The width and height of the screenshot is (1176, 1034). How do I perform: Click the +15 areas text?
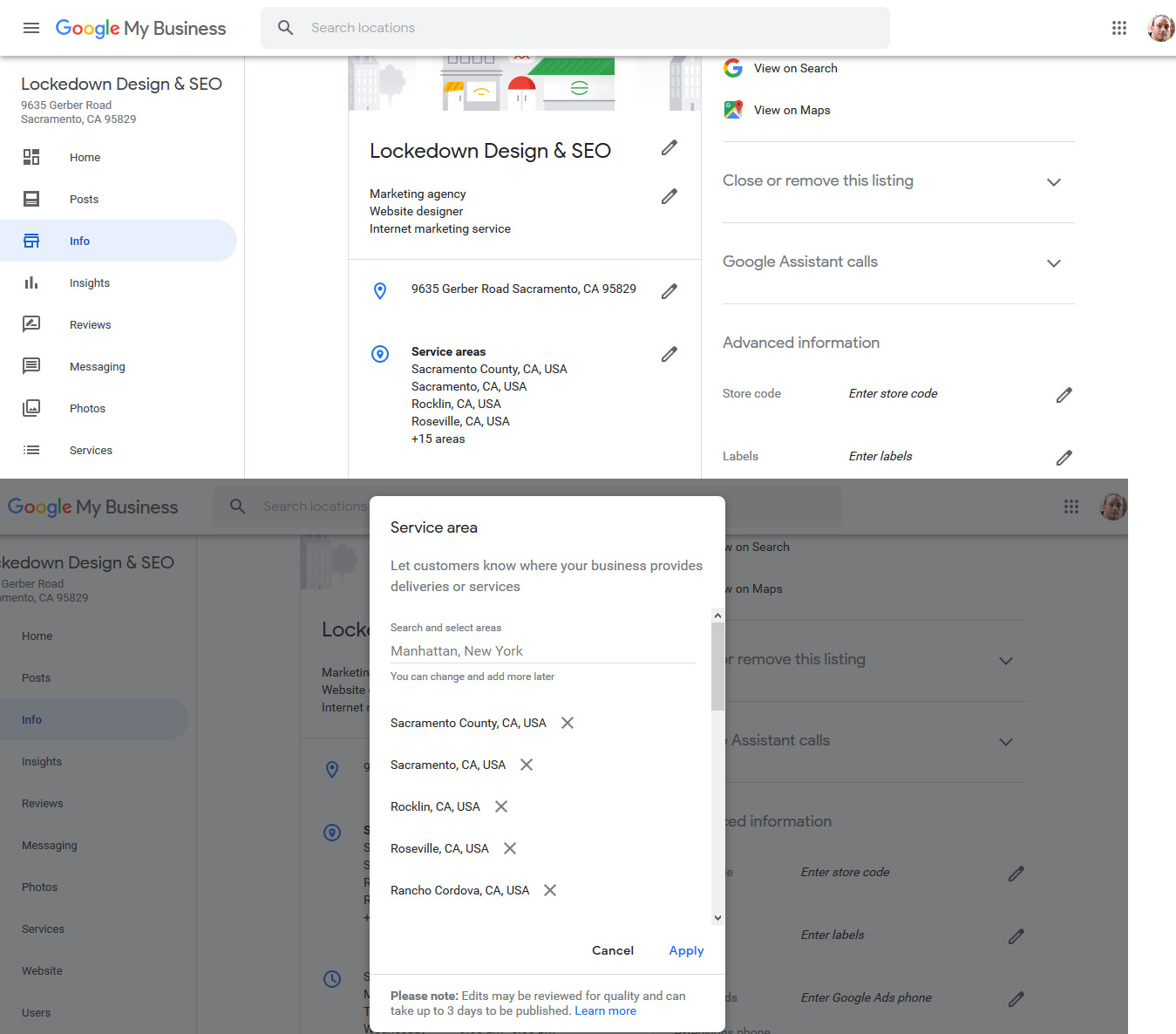pos(438,439)
